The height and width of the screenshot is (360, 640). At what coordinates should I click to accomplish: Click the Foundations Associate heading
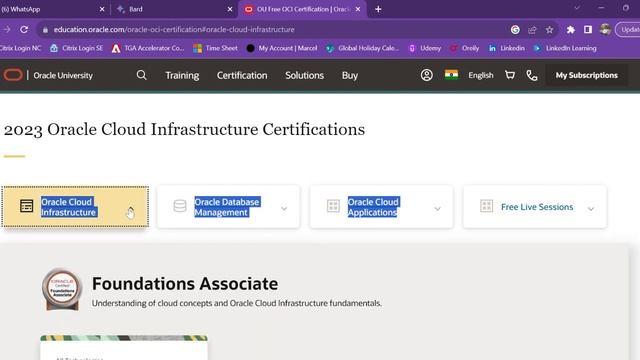pyautogui.click(x=185, y=284)
